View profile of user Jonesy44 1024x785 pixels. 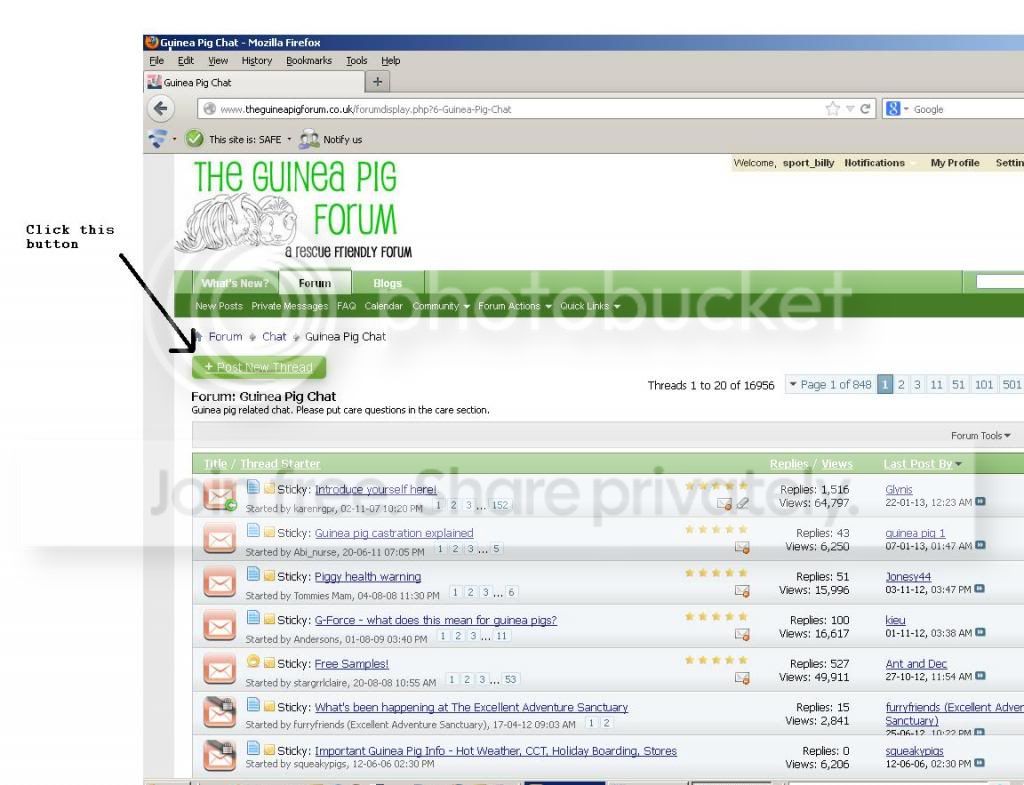908,577
